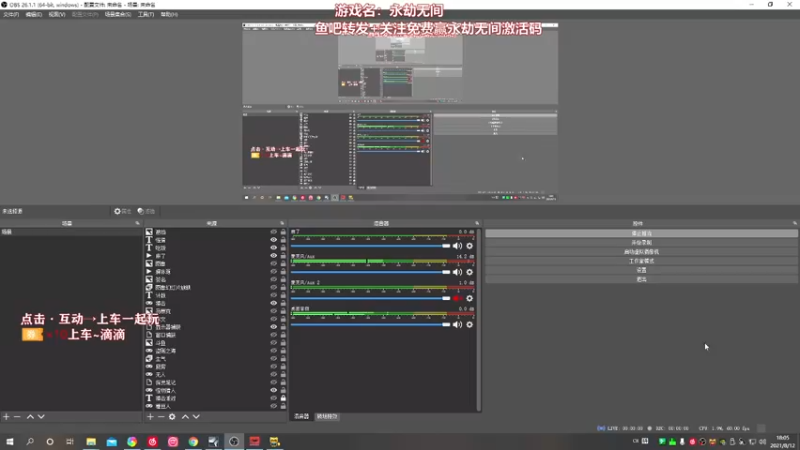The image size is (800, 450).
Task: Open the 工具(T) menu
Action: [146, 14]
